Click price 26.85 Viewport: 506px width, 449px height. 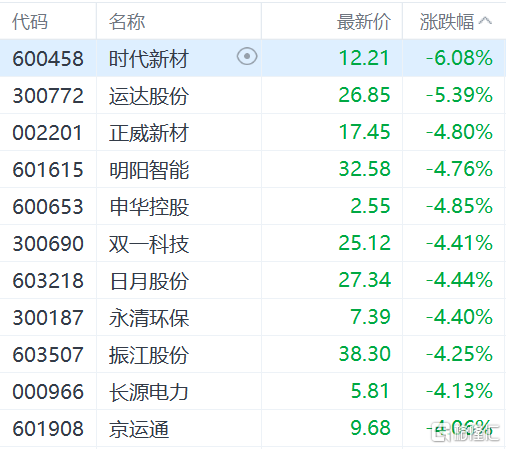click(364, 95)
